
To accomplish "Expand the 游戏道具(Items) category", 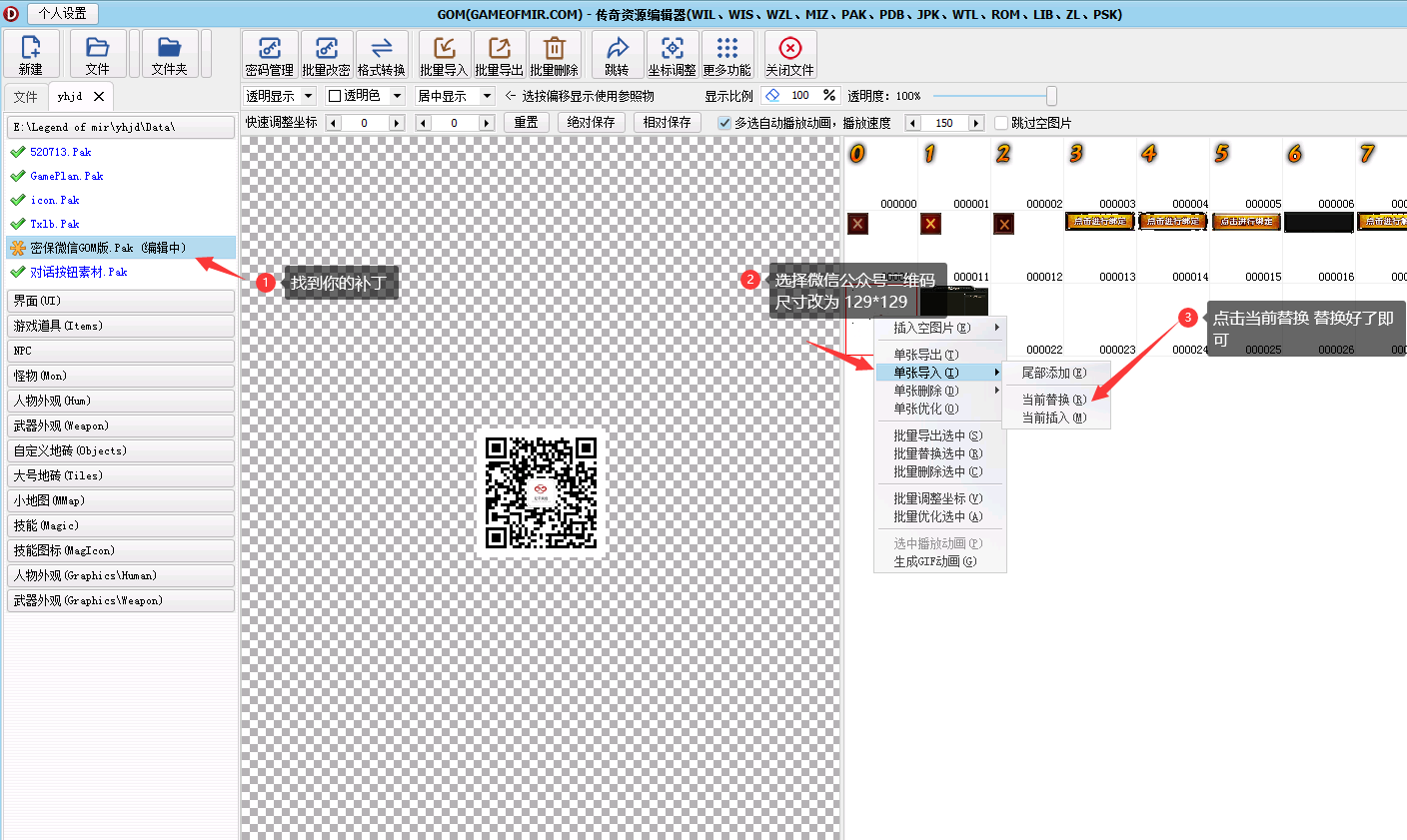I will click(x=121, y=326).
